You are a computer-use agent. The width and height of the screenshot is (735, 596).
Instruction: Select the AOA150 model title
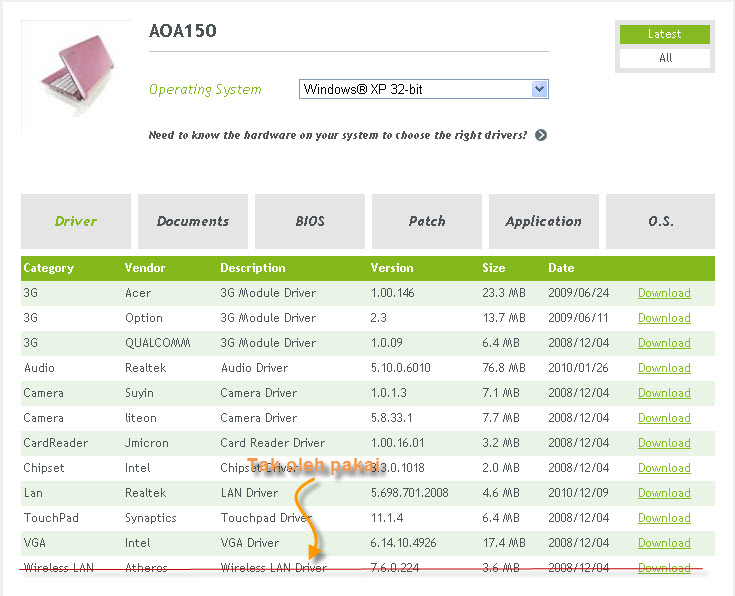(x=183, y=31)
